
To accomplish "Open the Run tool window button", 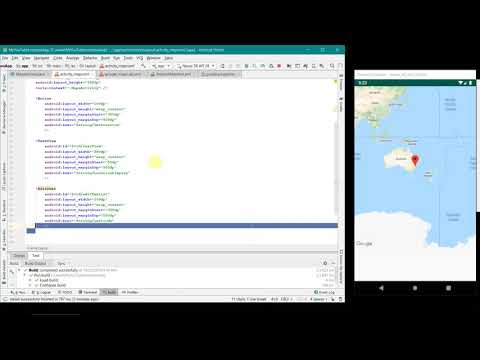I will click(18, 292).
